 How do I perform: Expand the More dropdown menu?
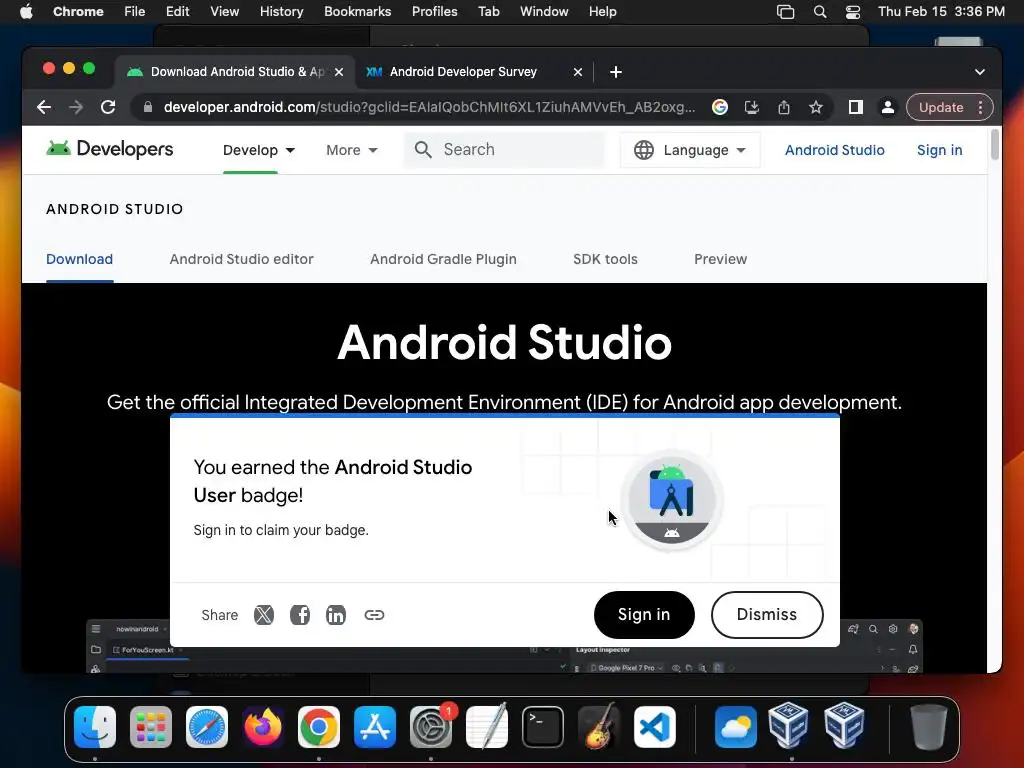(x=352, y=150)
